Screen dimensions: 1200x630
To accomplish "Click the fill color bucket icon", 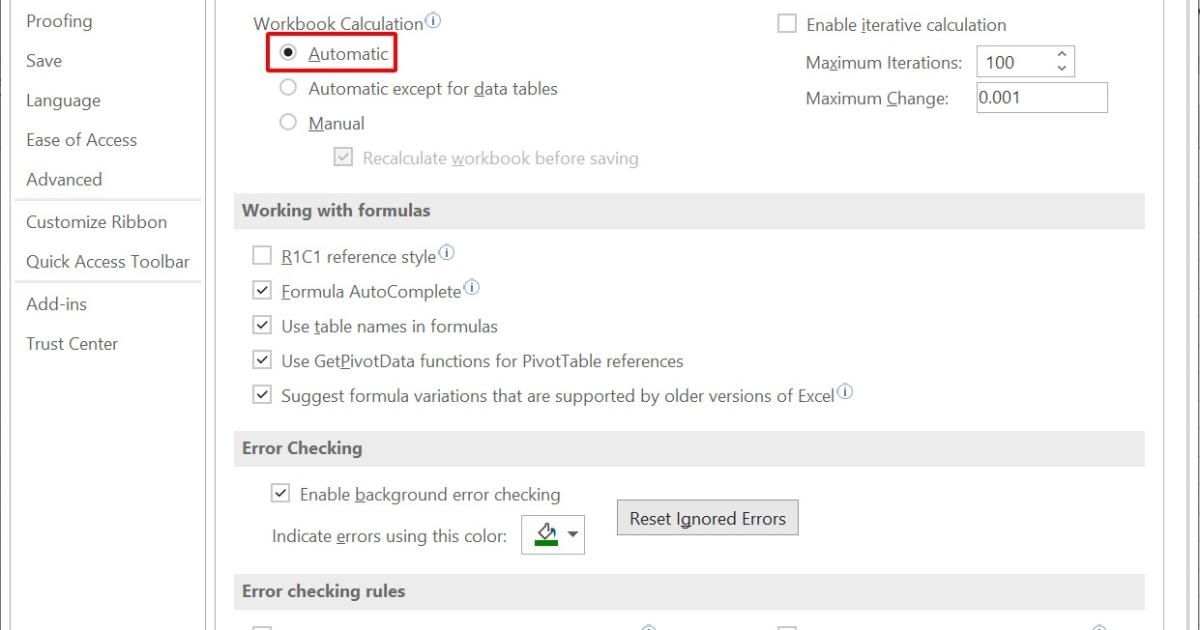I will [x=545, y=534].
